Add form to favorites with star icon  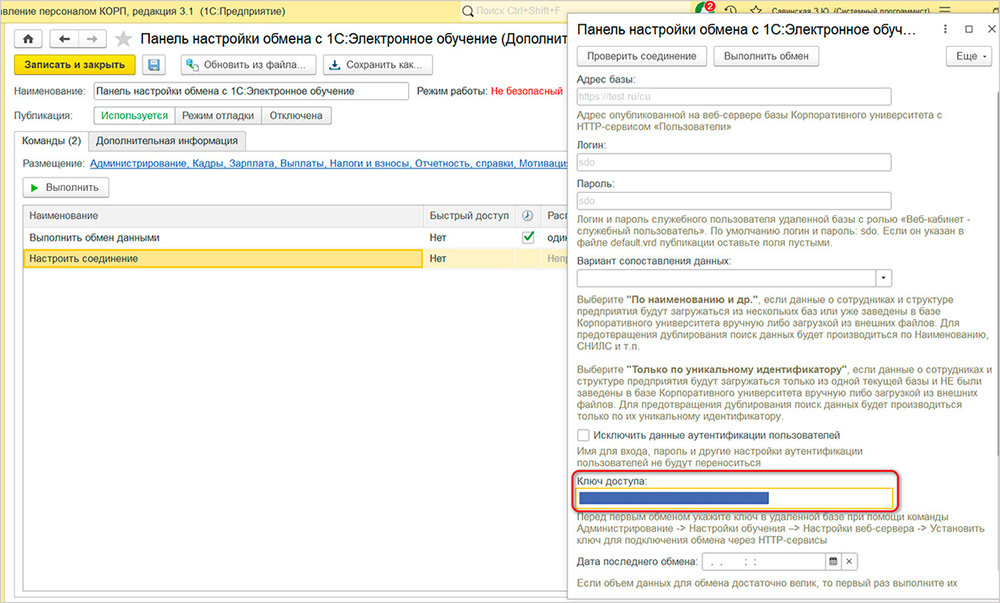click(123, 39)
